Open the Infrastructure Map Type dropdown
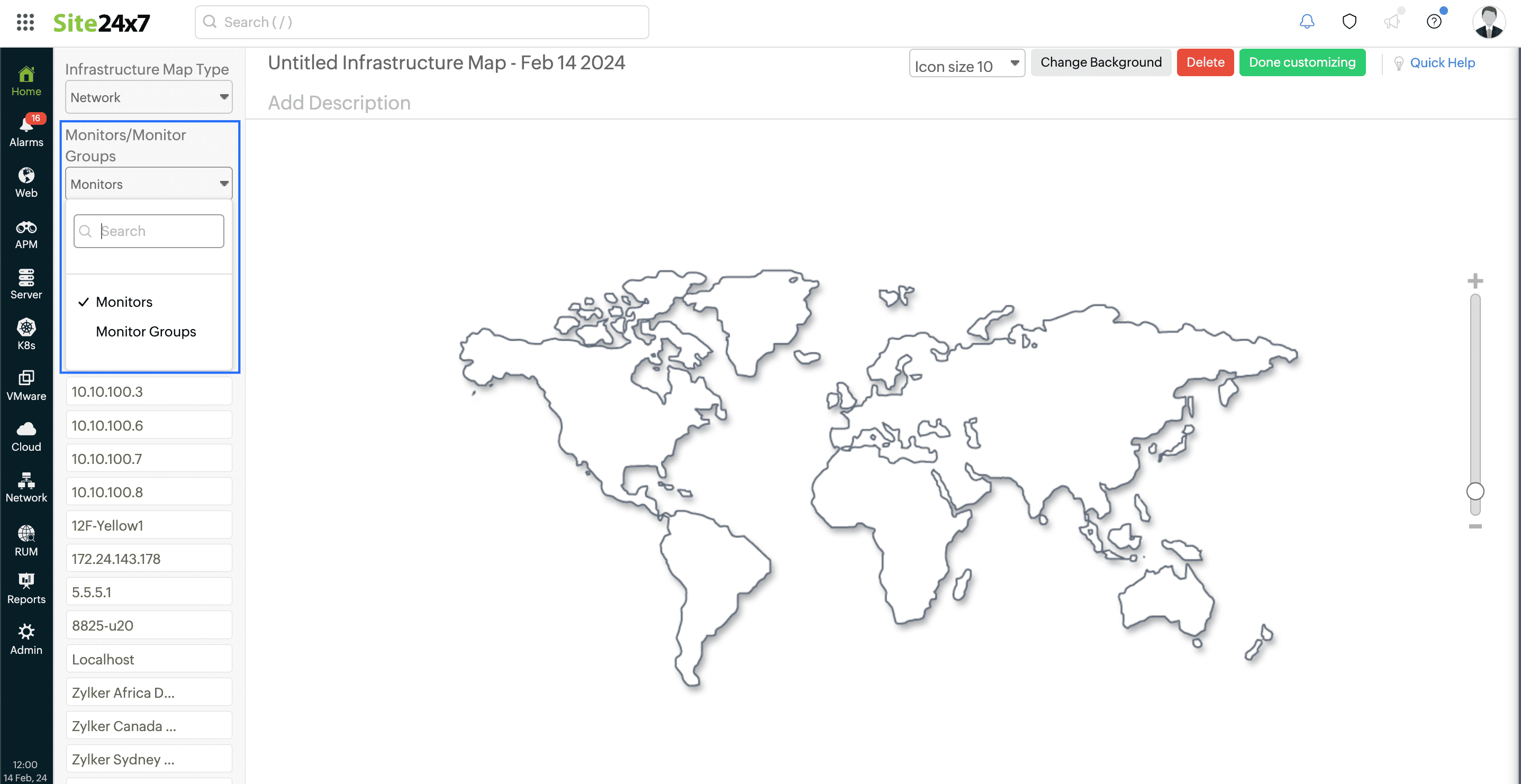This screenshot has height=784, width=1521. 148,97
